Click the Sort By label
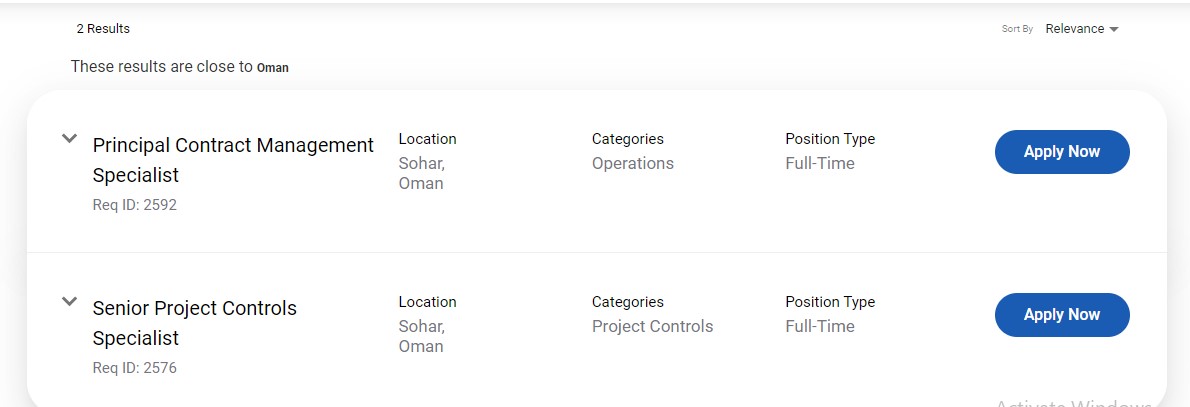 click(1017, 29)
